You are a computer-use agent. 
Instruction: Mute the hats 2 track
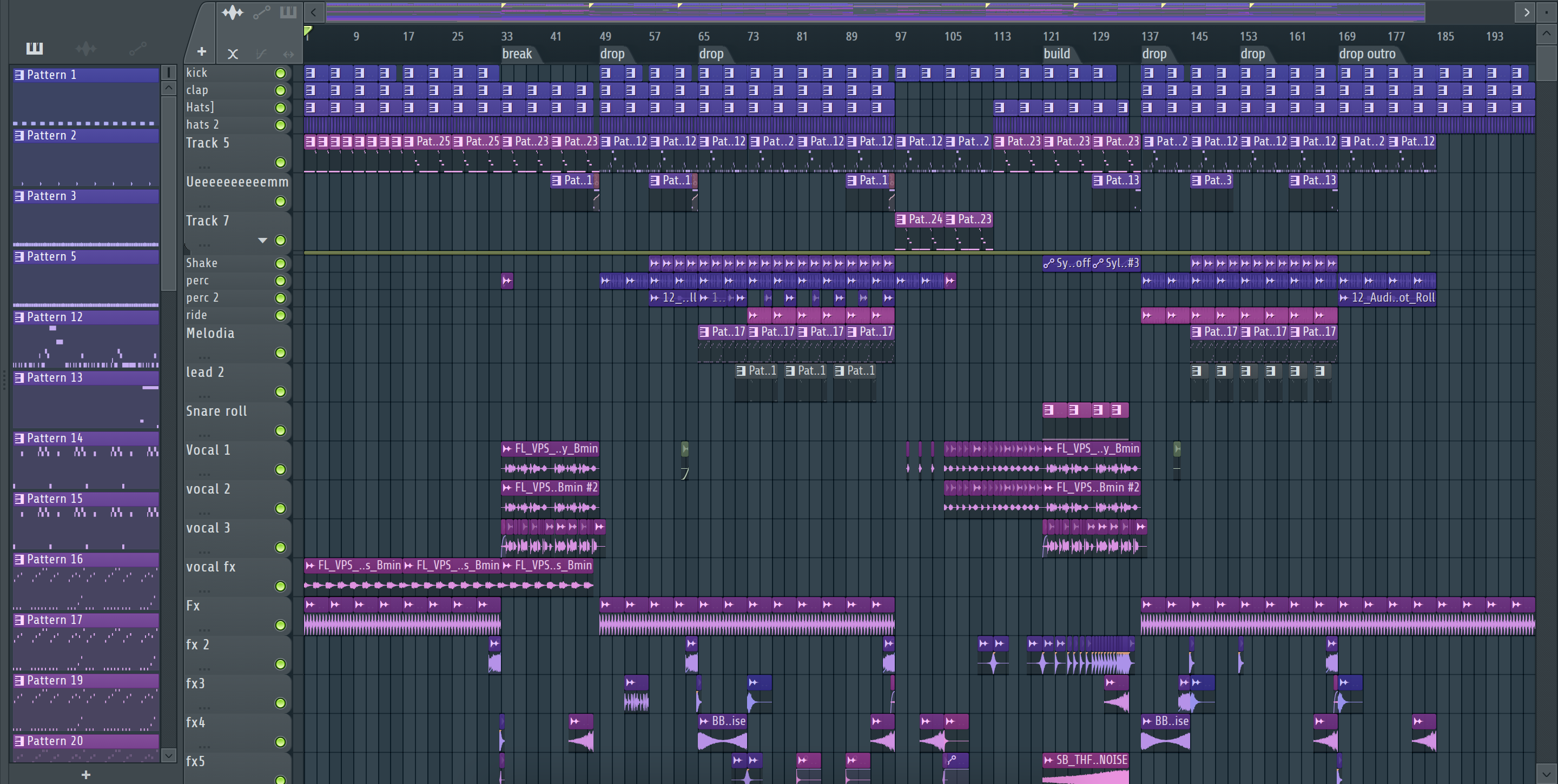[x=280, y=125]
